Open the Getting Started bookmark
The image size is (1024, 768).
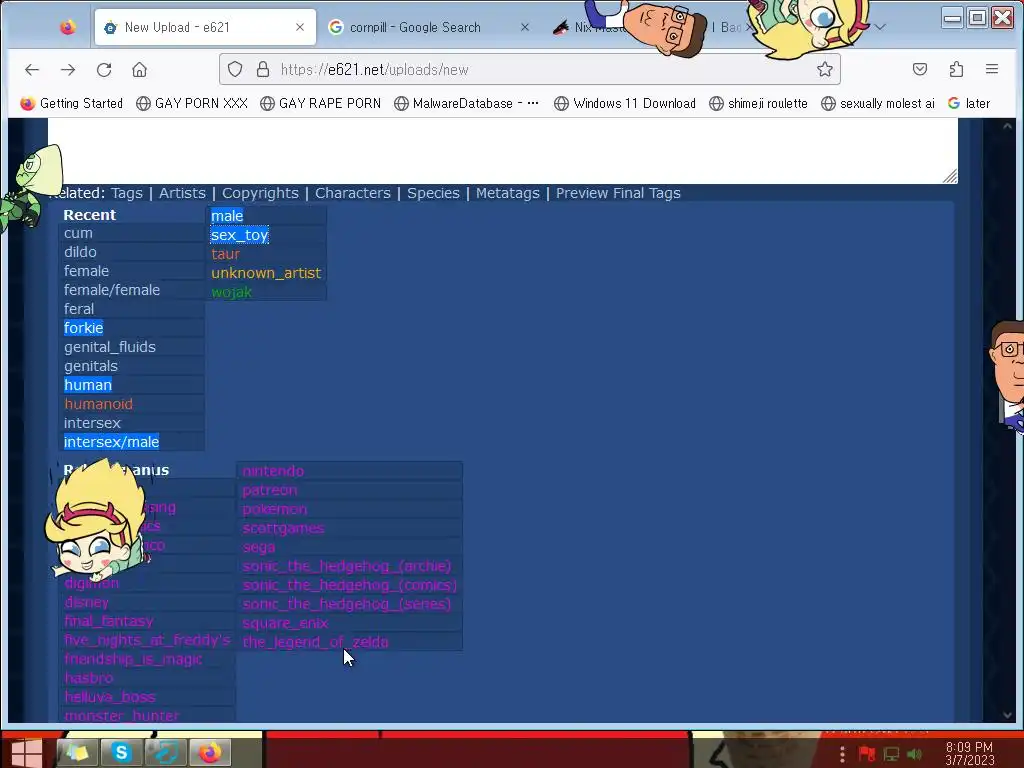[72, 103]
